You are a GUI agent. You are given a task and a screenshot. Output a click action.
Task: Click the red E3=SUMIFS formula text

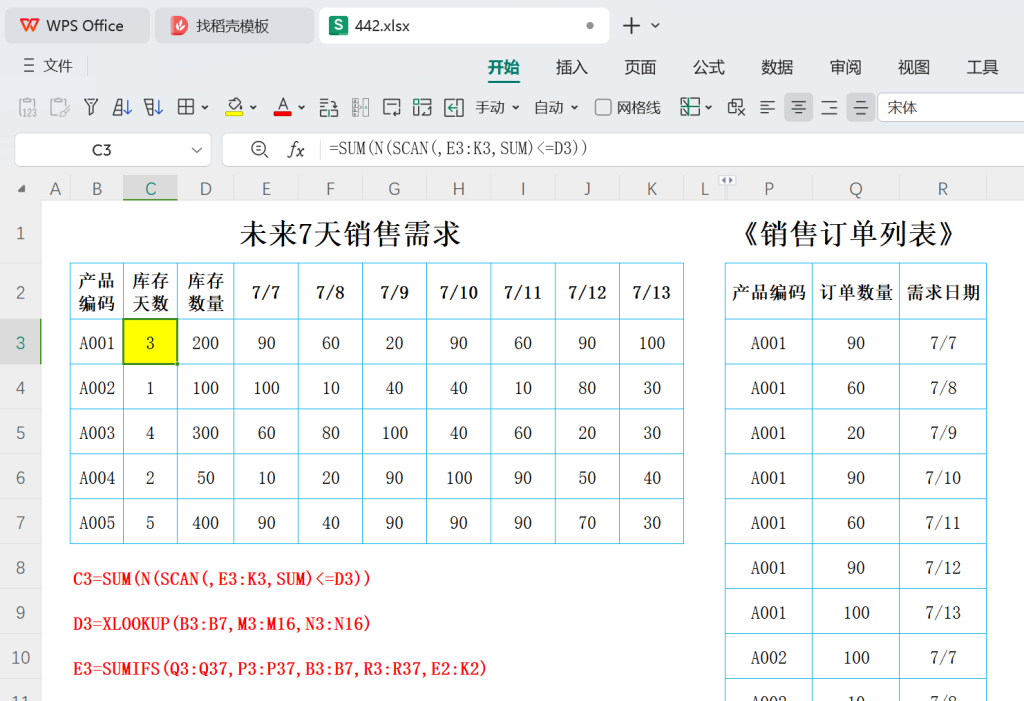tap(280, 669)
